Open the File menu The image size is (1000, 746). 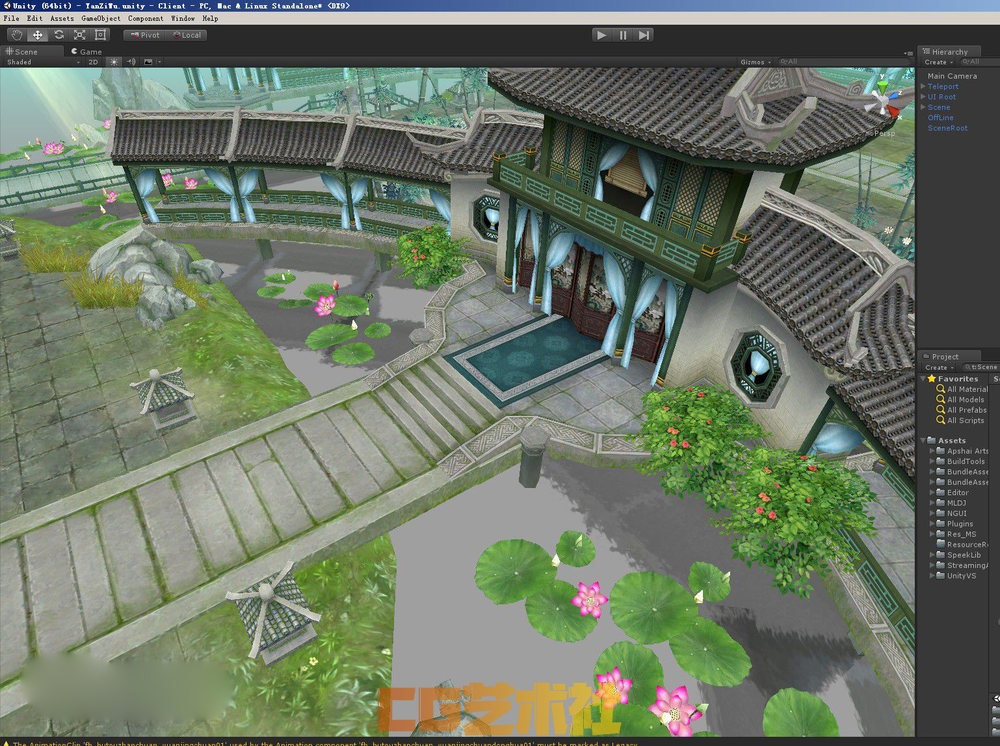[11, 18]
